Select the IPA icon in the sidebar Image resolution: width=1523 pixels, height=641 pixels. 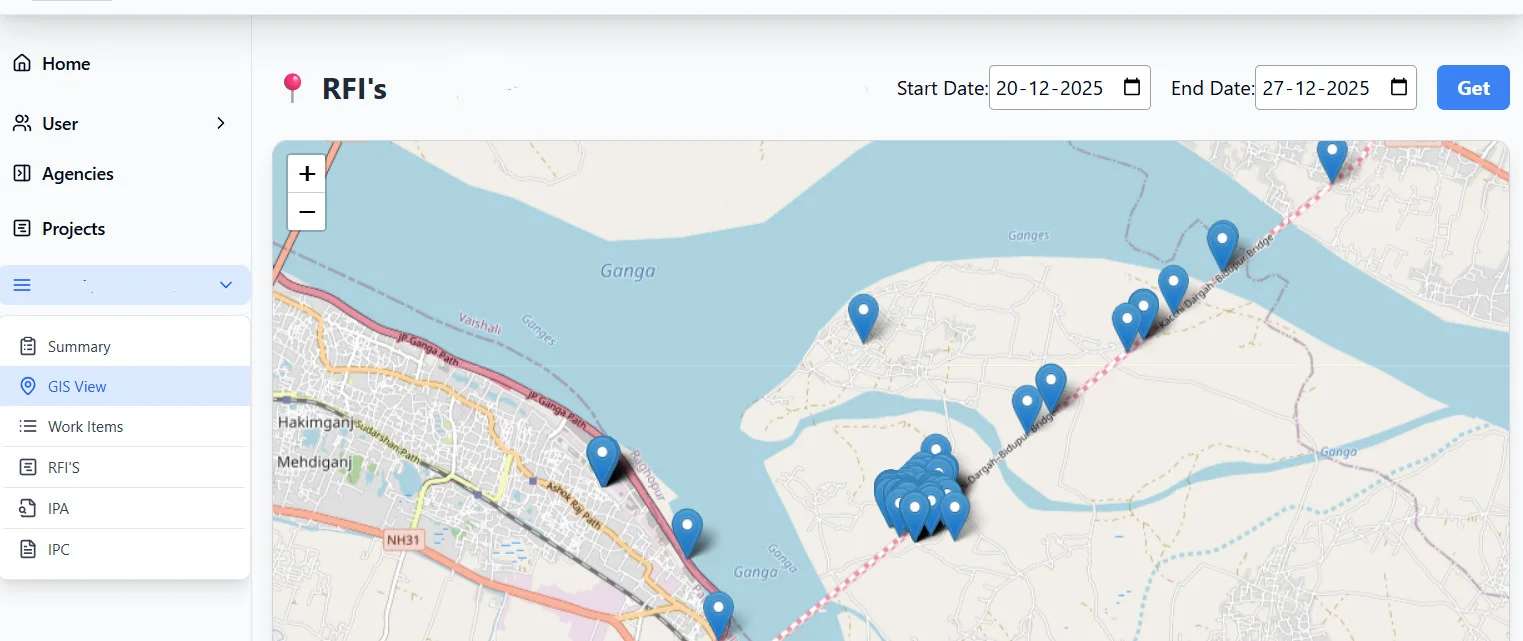(29, 508)
